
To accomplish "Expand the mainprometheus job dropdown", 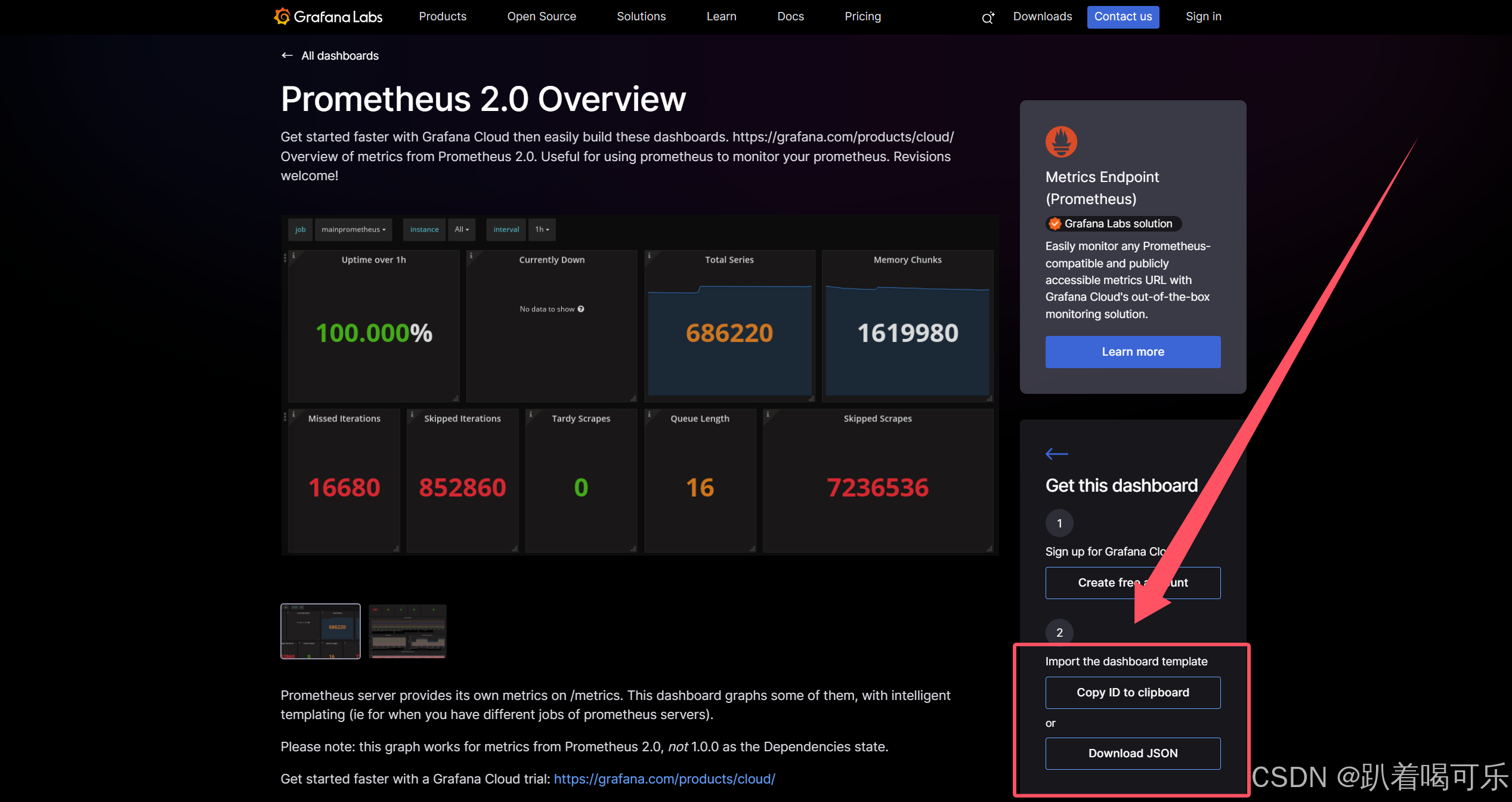I will [353, 230].
